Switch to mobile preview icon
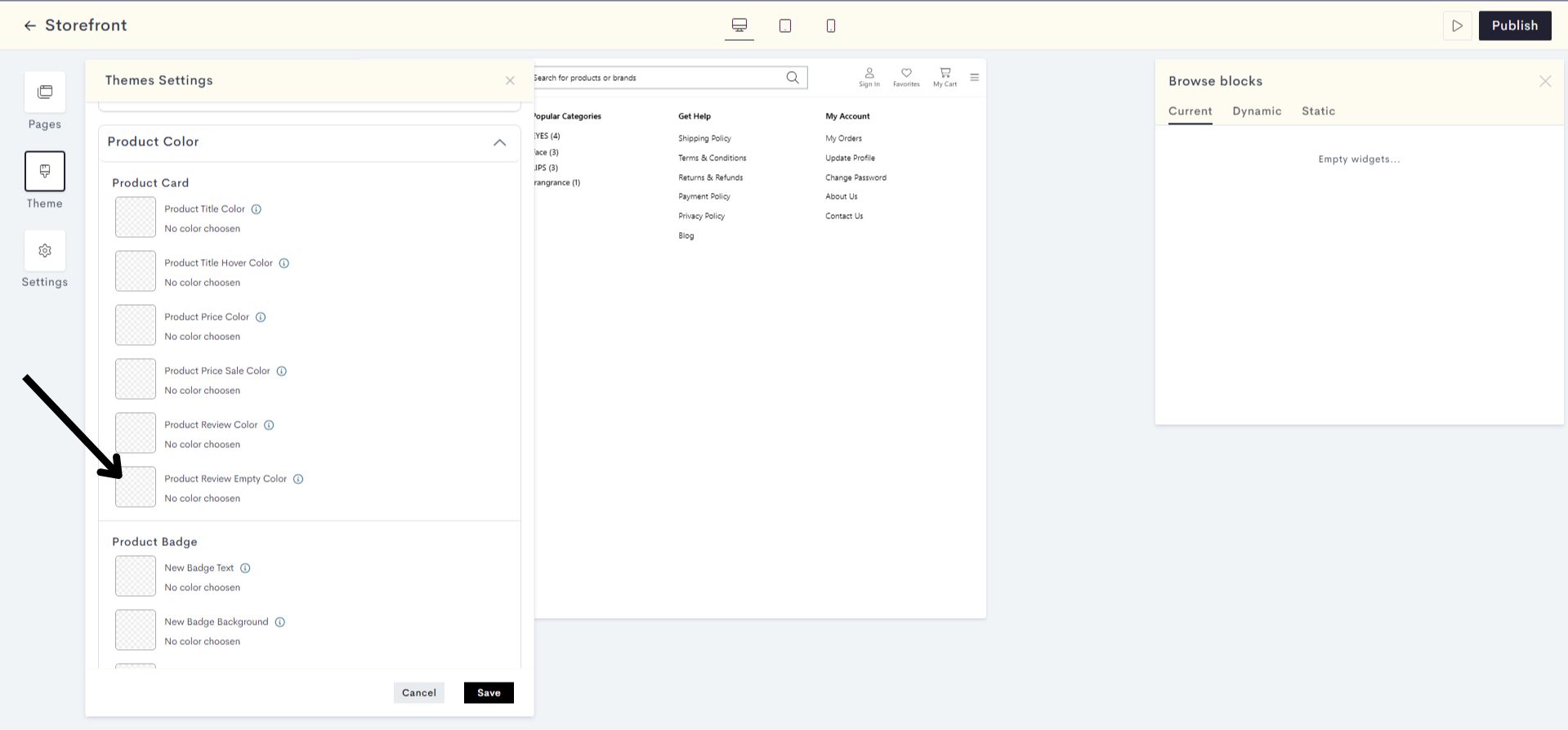The width and height of the screenshot is (1568, 730). tap(831, 25)
